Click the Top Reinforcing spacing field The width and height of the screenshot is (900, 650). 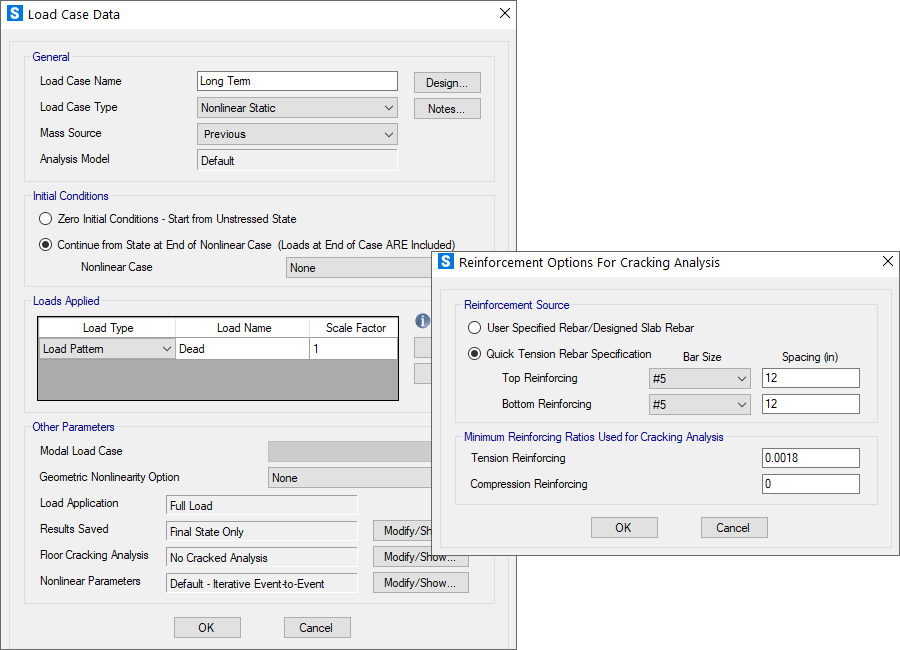pos(810,378)
